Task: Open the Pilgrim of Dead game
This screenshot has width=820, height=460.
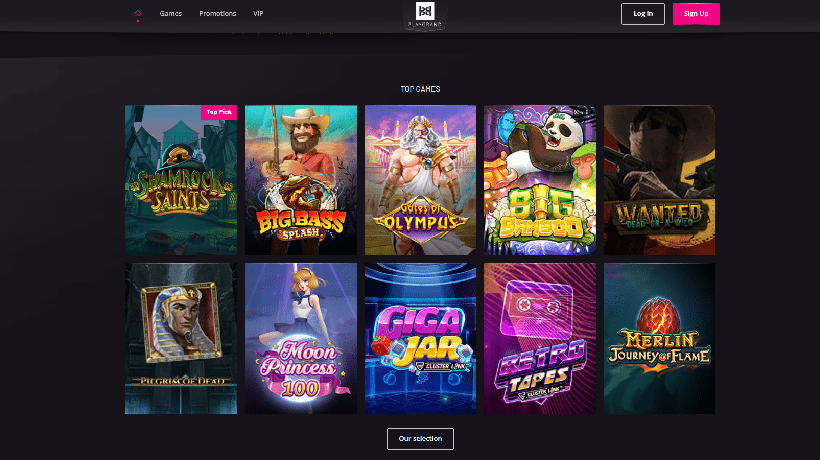Action: pos(181,338)
